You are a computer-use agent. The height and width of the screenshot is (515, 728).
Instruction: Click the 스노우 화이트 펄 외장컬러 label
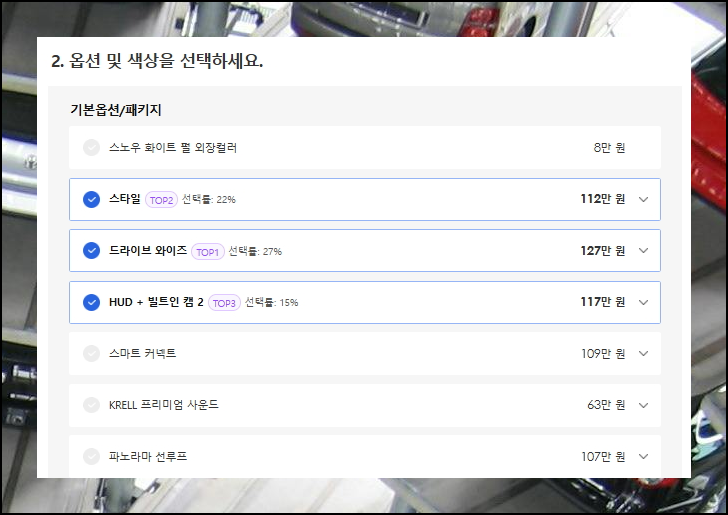tap(173, 148)
